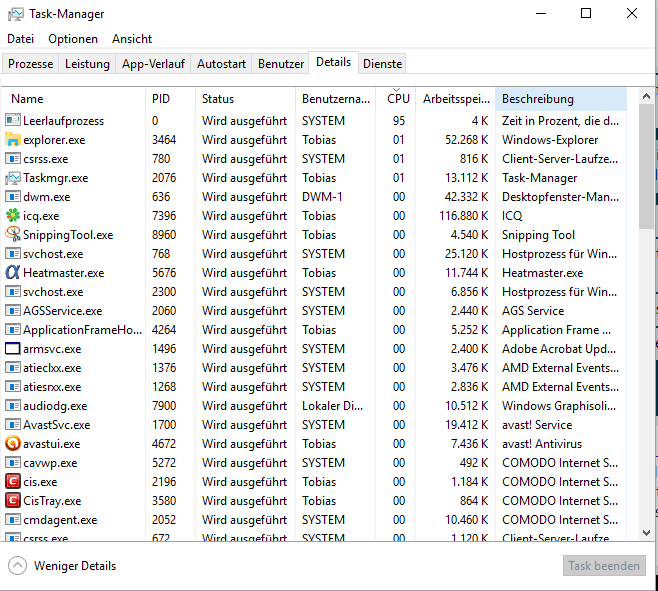The width and height of the screenshot is (658, 591).
Task: Click the avast! Service description
Action: 537,425
